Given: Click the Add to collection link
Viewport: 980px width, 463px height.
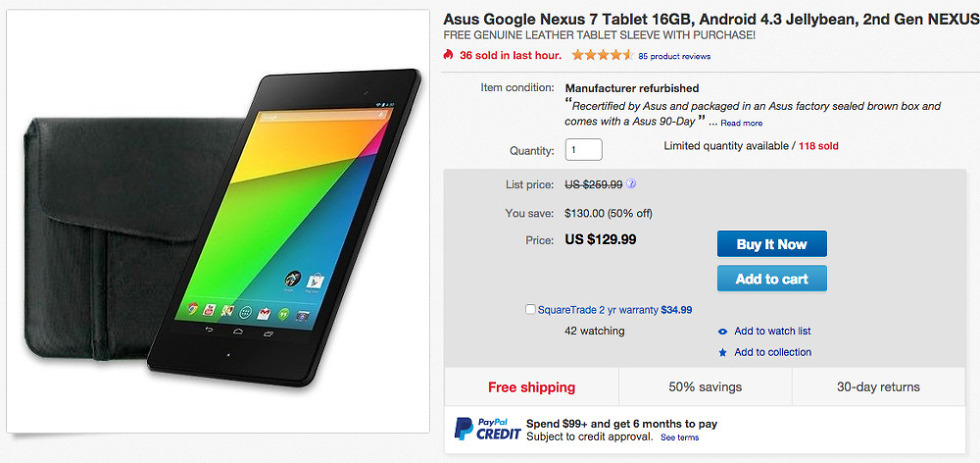Looking at the screenshot, I should pyautogui.click(x=772, y=352).
